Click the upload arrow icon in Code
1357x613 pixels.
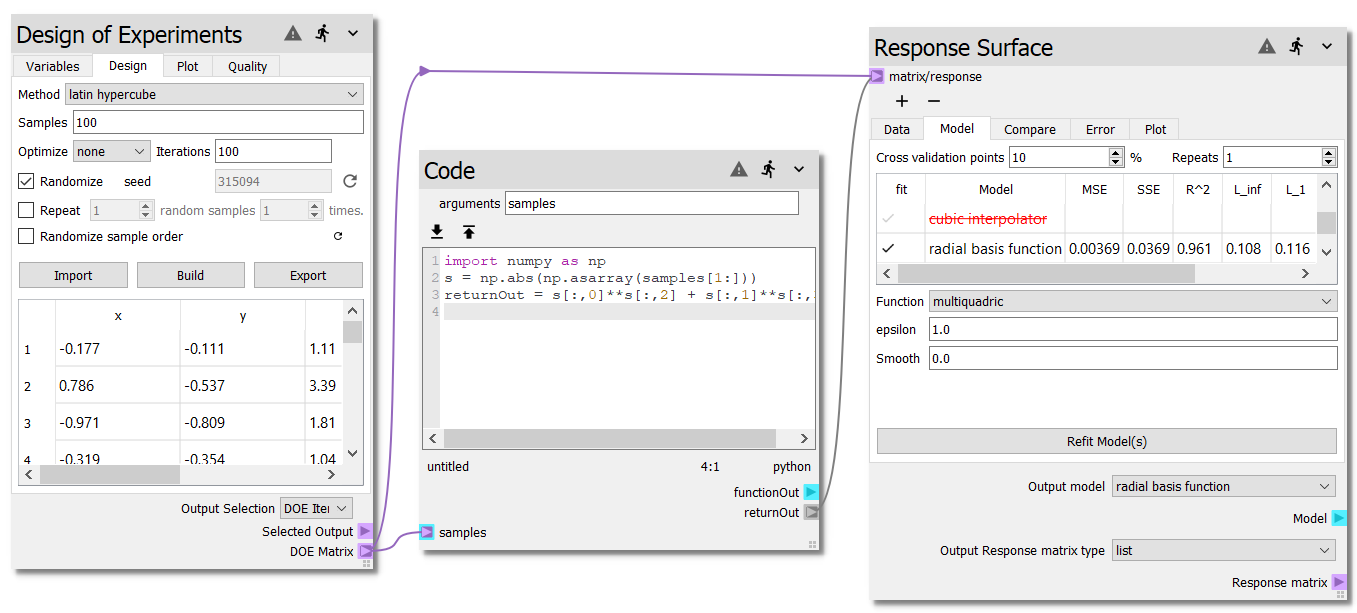point(468,231)
